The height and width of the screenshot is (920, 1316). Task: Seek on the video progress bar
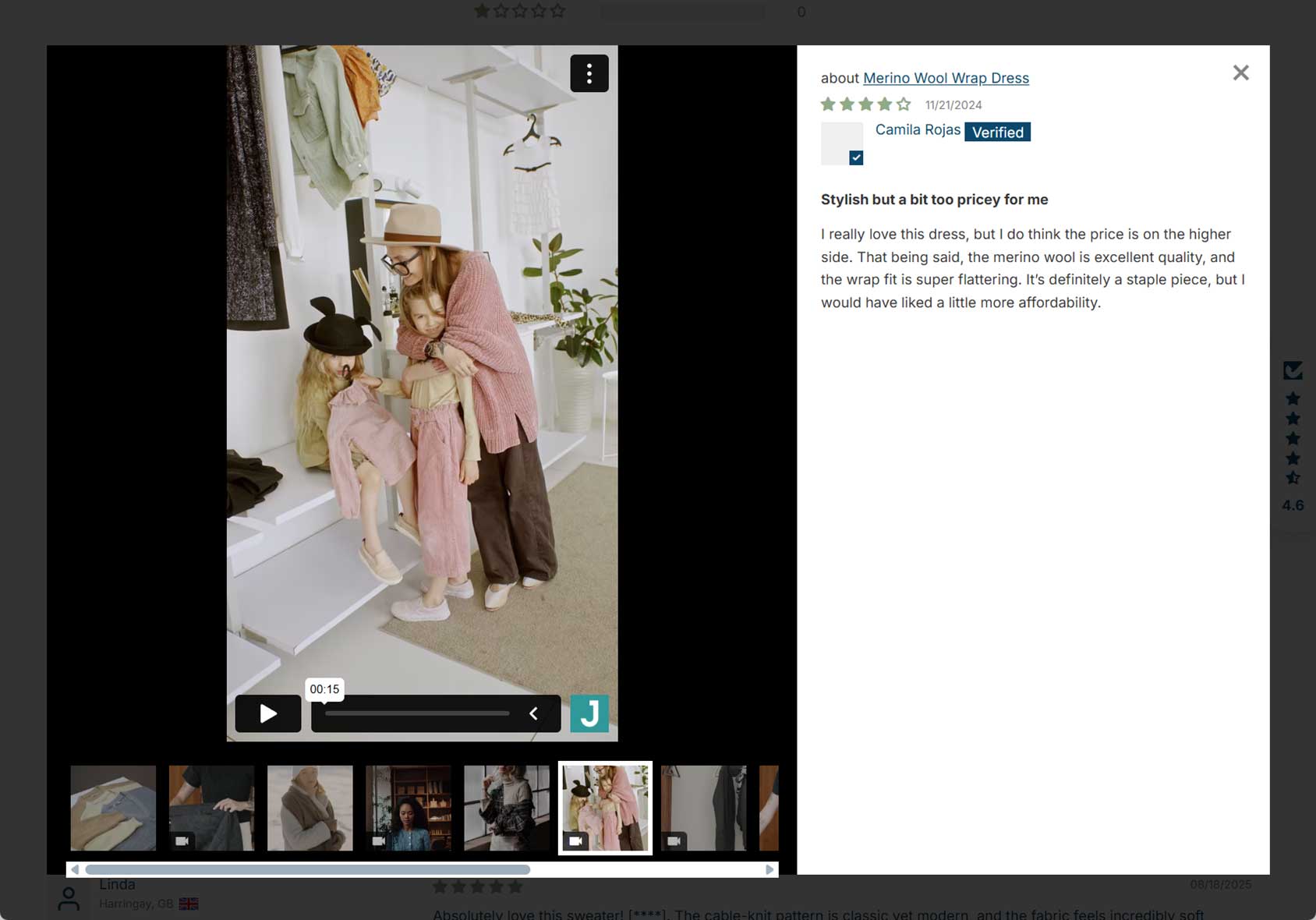click(417, 713)
